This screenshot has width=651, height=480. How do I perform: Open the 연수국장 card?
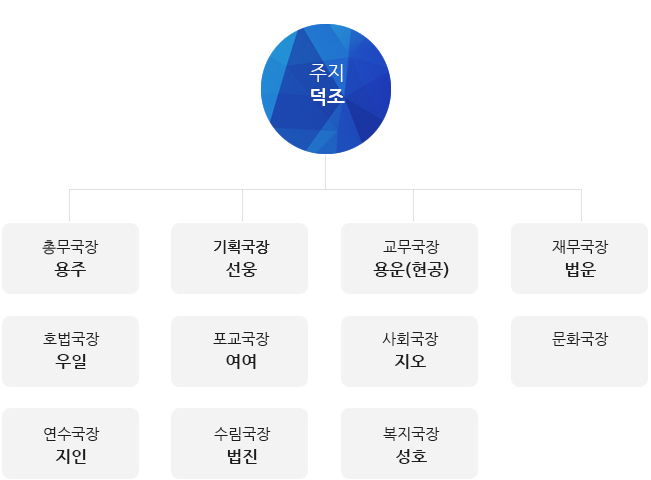tap(70, 444)
